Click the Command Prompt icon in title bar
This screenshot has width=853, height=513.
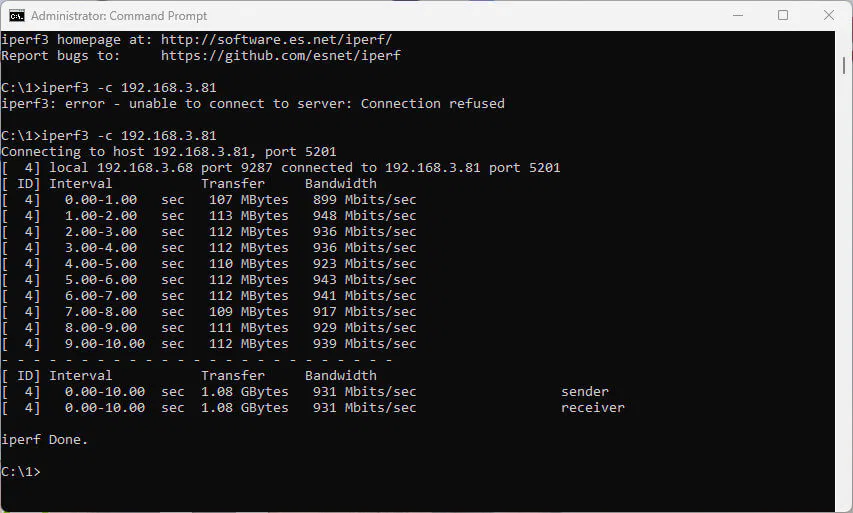17,16
